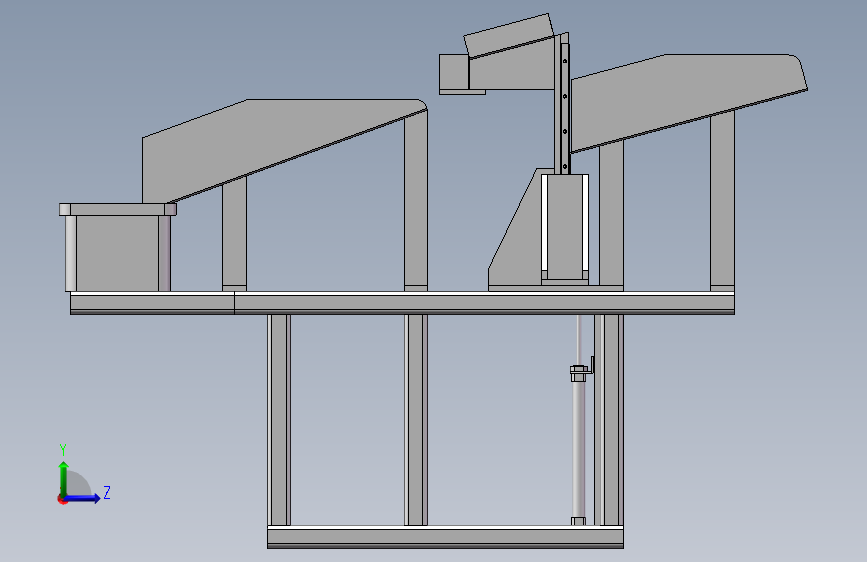Select the bottom base beam of the frame
867x562 pixels.
(445, 537)
